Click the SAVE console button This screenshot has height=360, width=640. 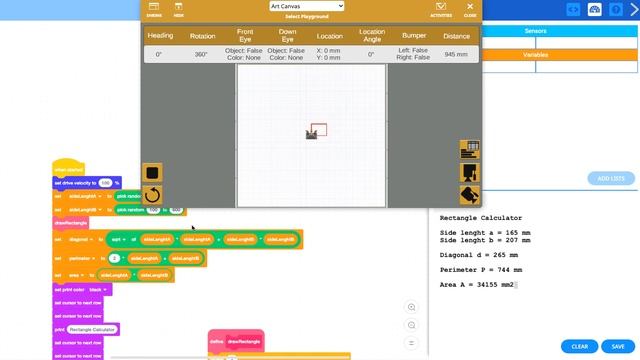pyautogui.click(x=618, y=347)
